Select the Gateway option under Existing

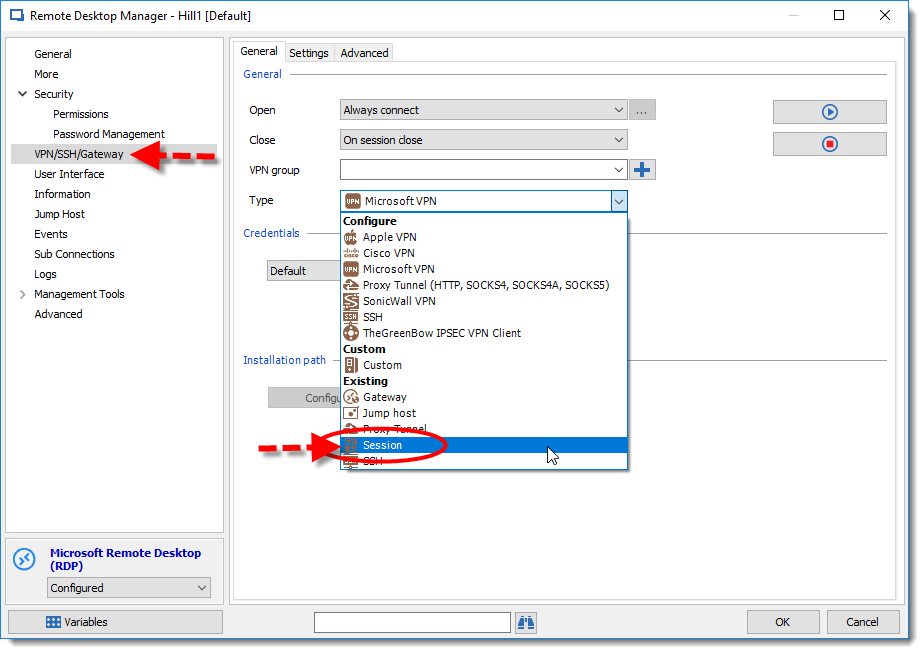[x=385, y=397]
